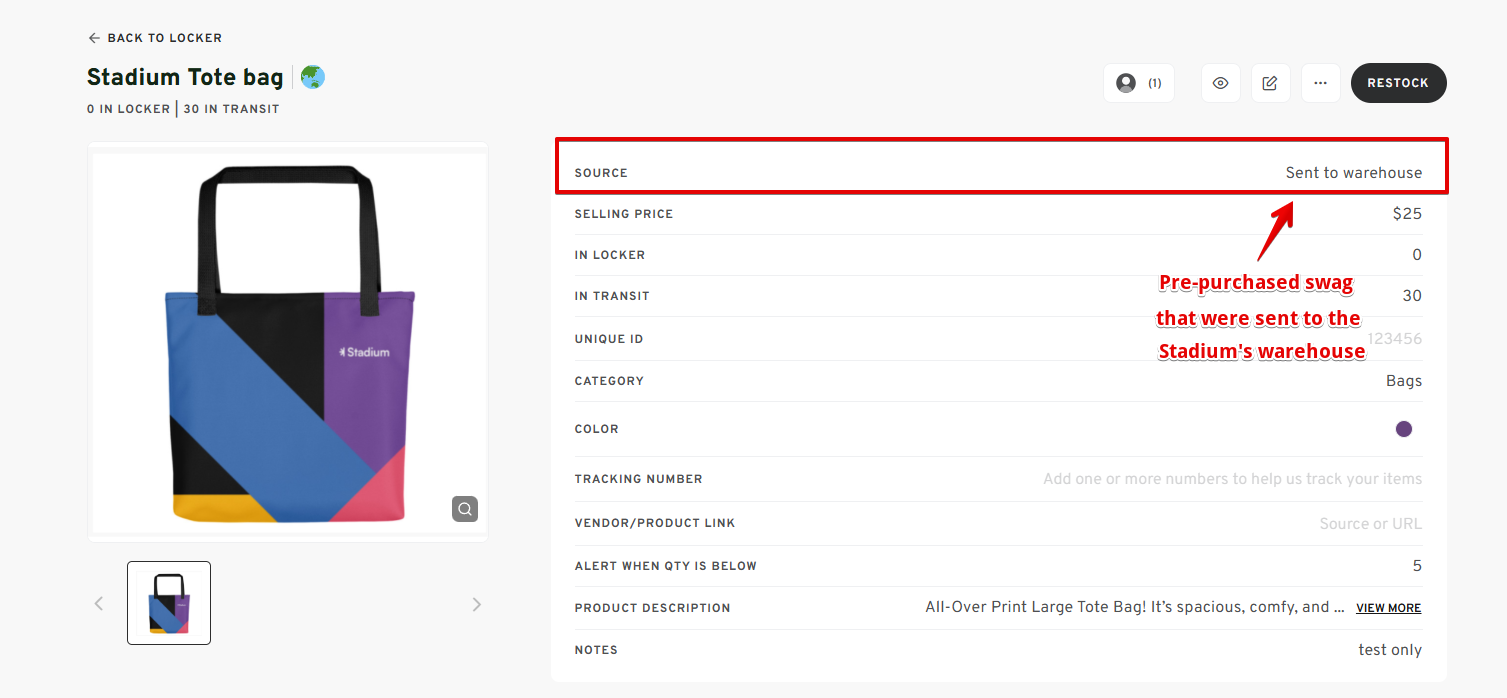Click the In Locker value 0
Screen dimensions: 1507x698
point(1417,255)
